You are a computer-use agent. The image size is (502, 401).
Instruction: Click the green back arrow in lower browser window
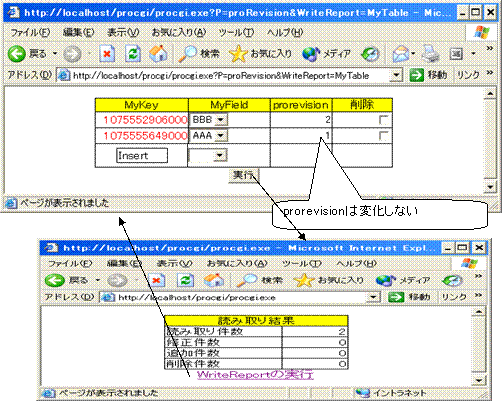click(x=55, y=280)
